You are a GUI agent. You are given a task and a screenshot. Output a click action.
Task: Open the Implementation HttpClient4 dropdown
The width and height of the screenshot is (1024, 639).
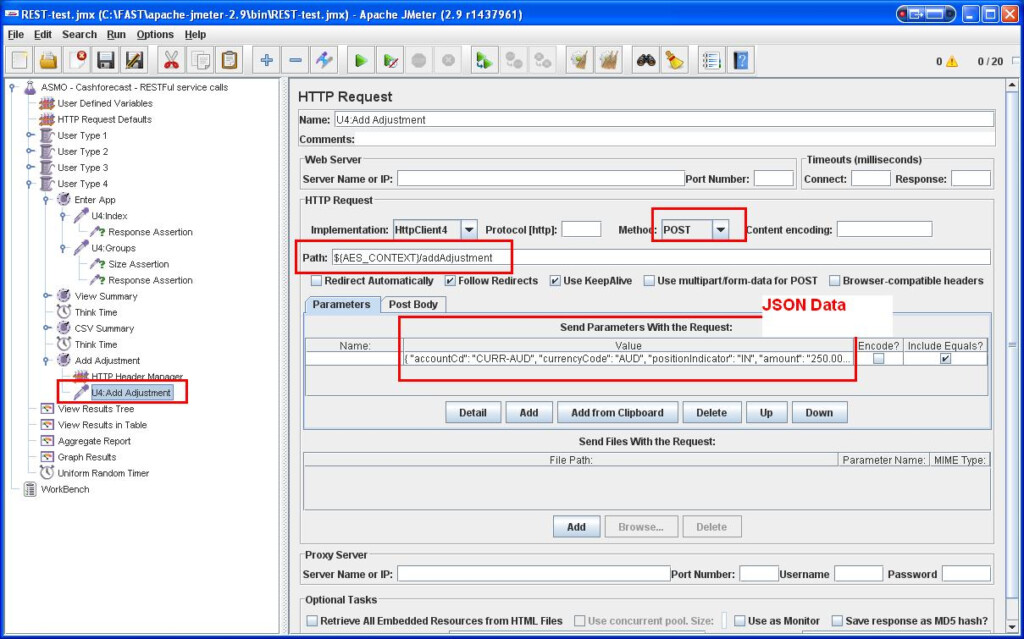pyautogui.click(x=470, y=229)
